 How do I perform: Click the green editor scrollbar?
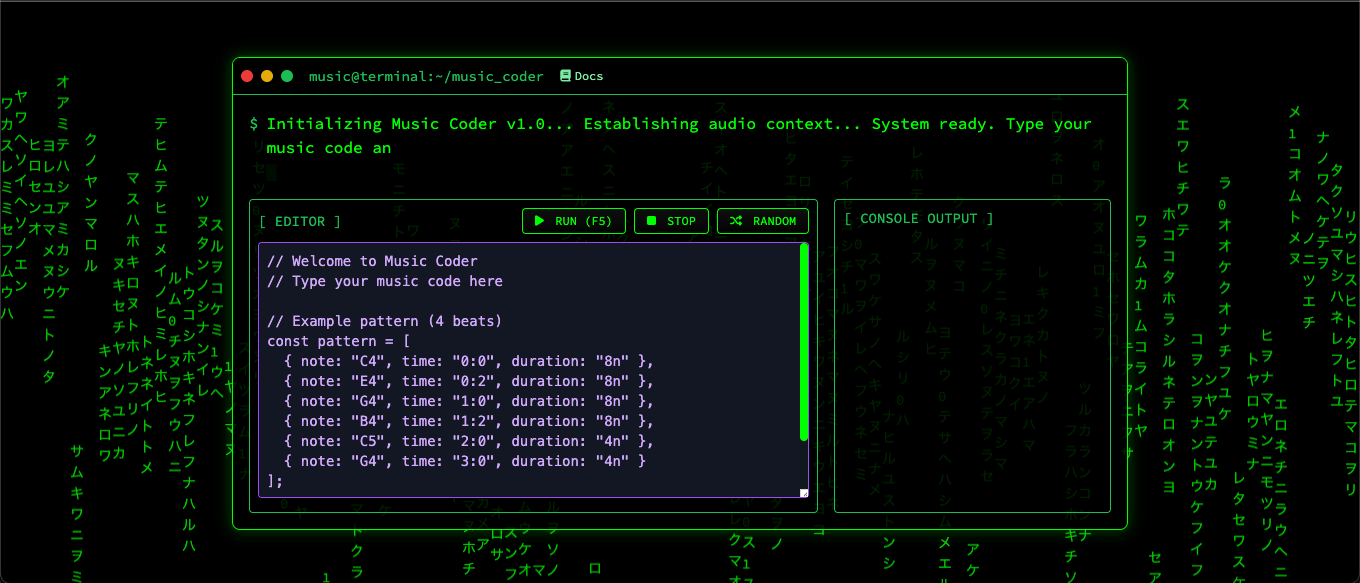(x=804, y=341)
